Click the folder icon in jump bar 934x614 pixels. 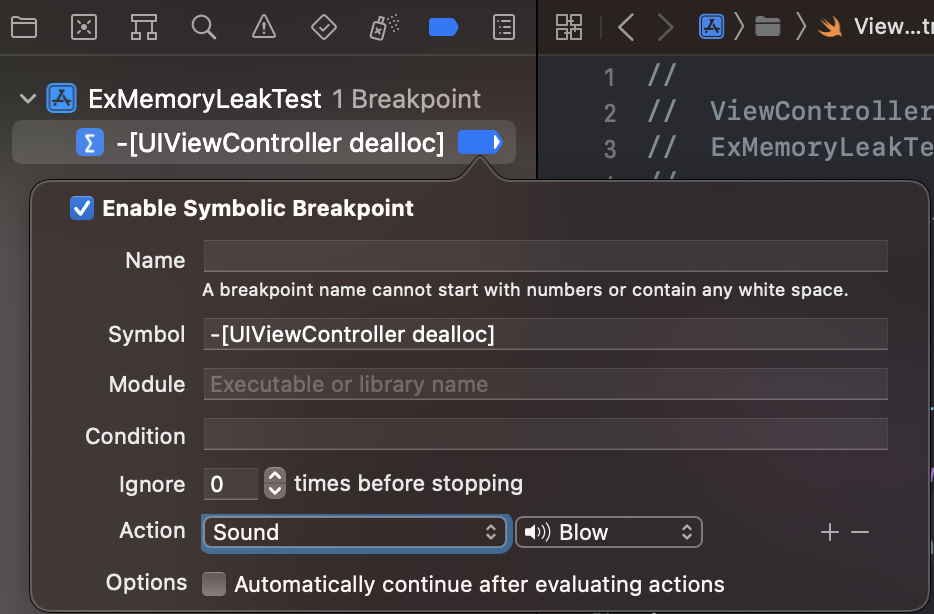(768, 27)
